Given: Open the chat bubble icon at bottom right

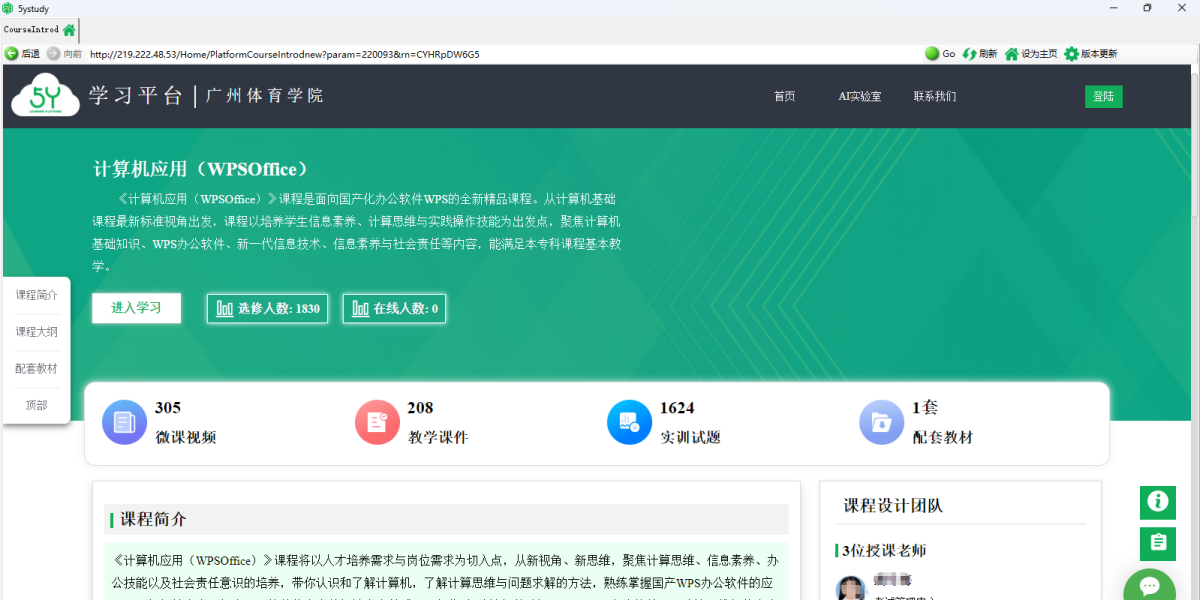Looking at the screenshot, I should coord(1148,585).
